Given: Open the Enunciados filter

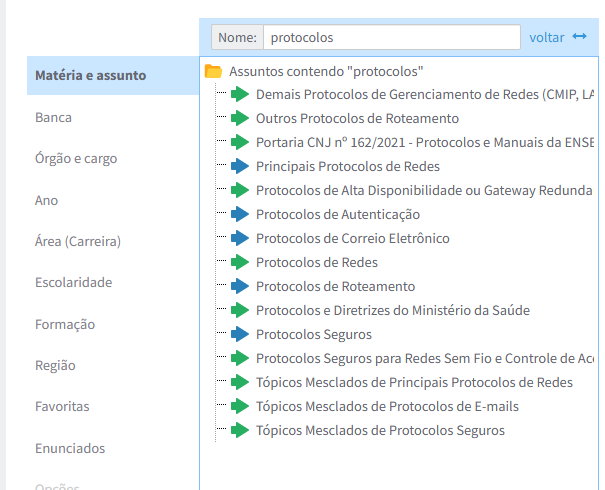Looking at the screenshot, I should pos(70,448).
